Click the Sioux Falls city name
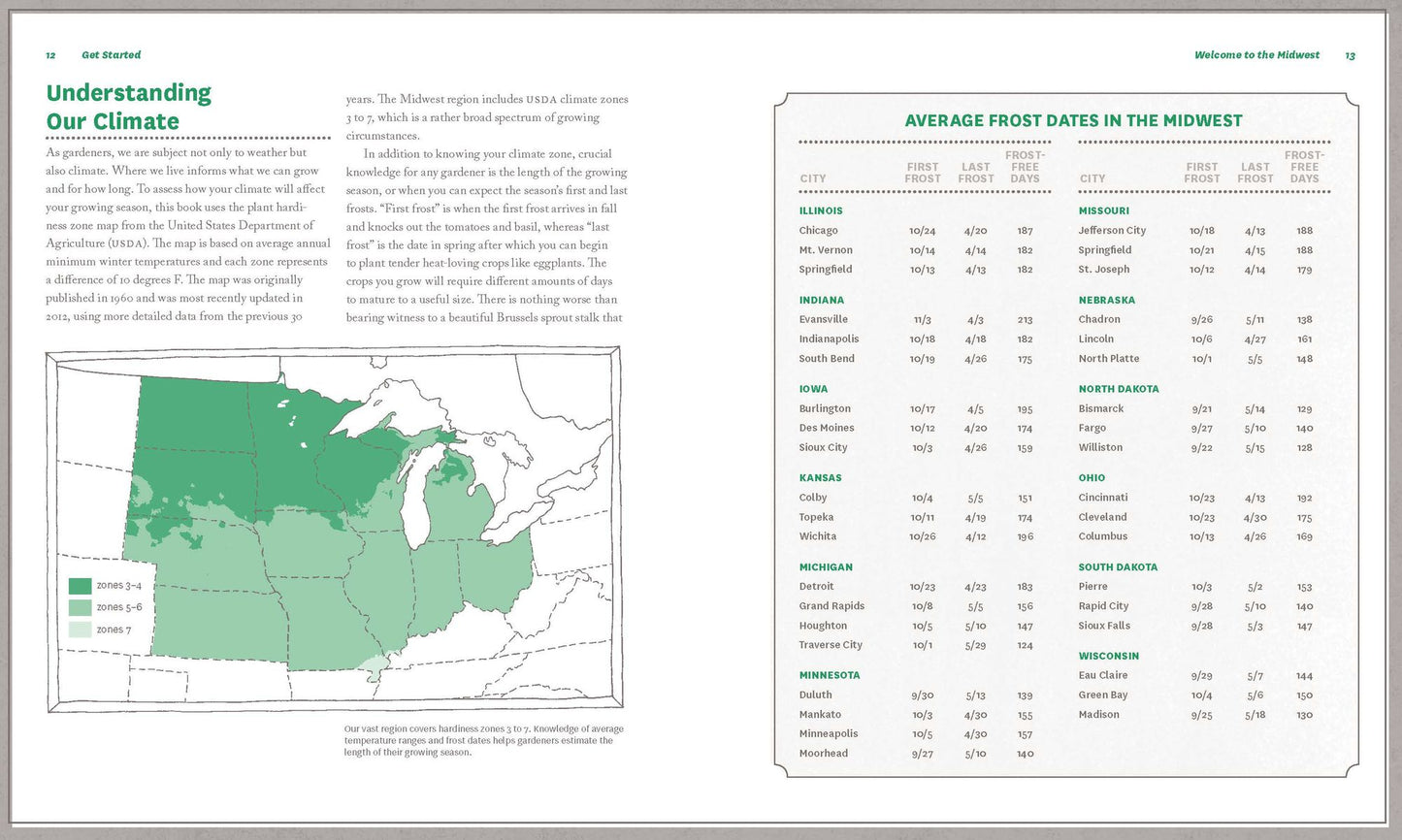Viewport: 1402px width, 840px height. click(1104, 626)
